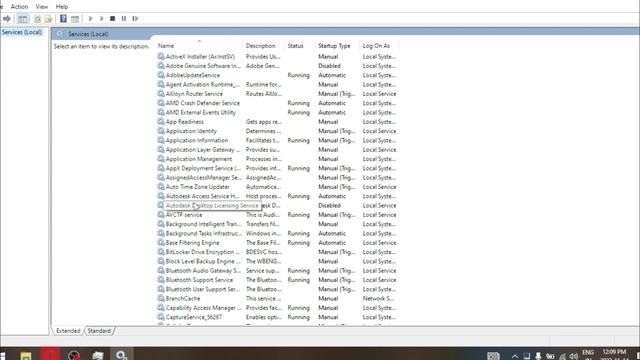
Task: Click the Export List toolbar icon
Action: point(48,19)
